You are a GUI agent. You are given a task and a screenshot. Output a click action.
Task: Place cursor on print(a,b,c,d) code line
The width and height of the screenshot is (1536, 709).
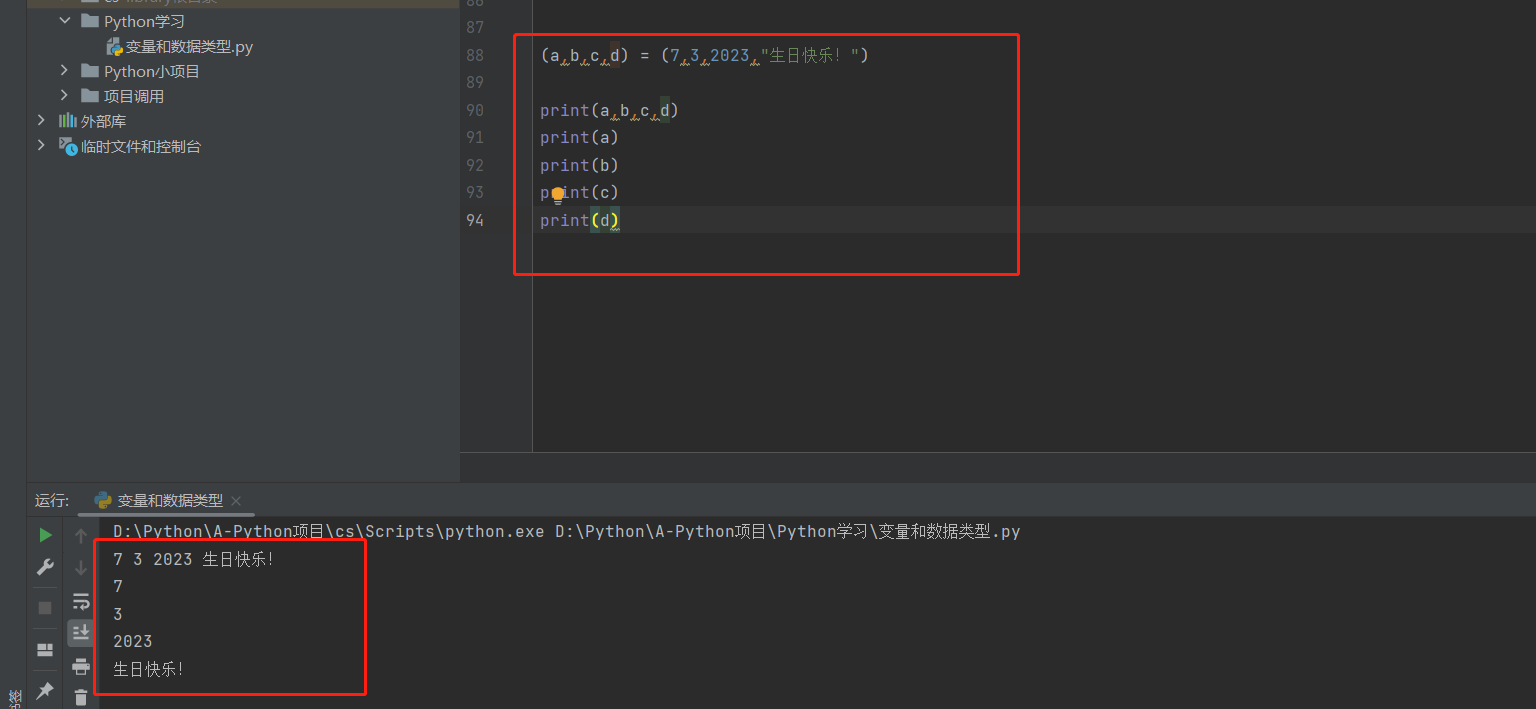(610, 111)
